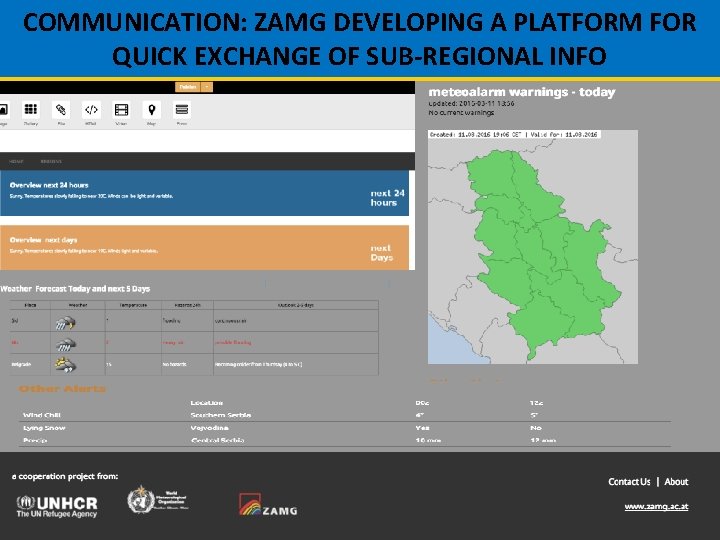The width and height of the screenshot is (720, 540).
Task: Open the Contact Us link
Action: (x=629, y=482)
